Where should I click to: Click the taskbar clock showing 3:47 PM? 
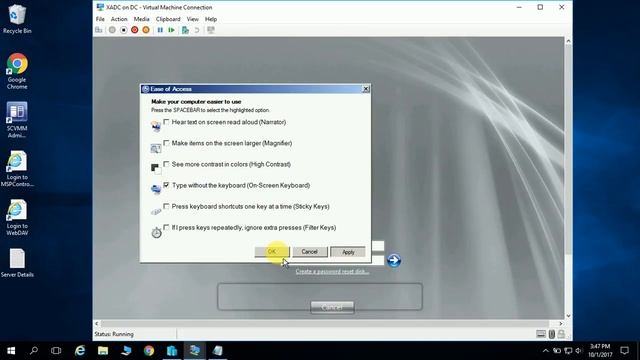click(x=600, y=351)
